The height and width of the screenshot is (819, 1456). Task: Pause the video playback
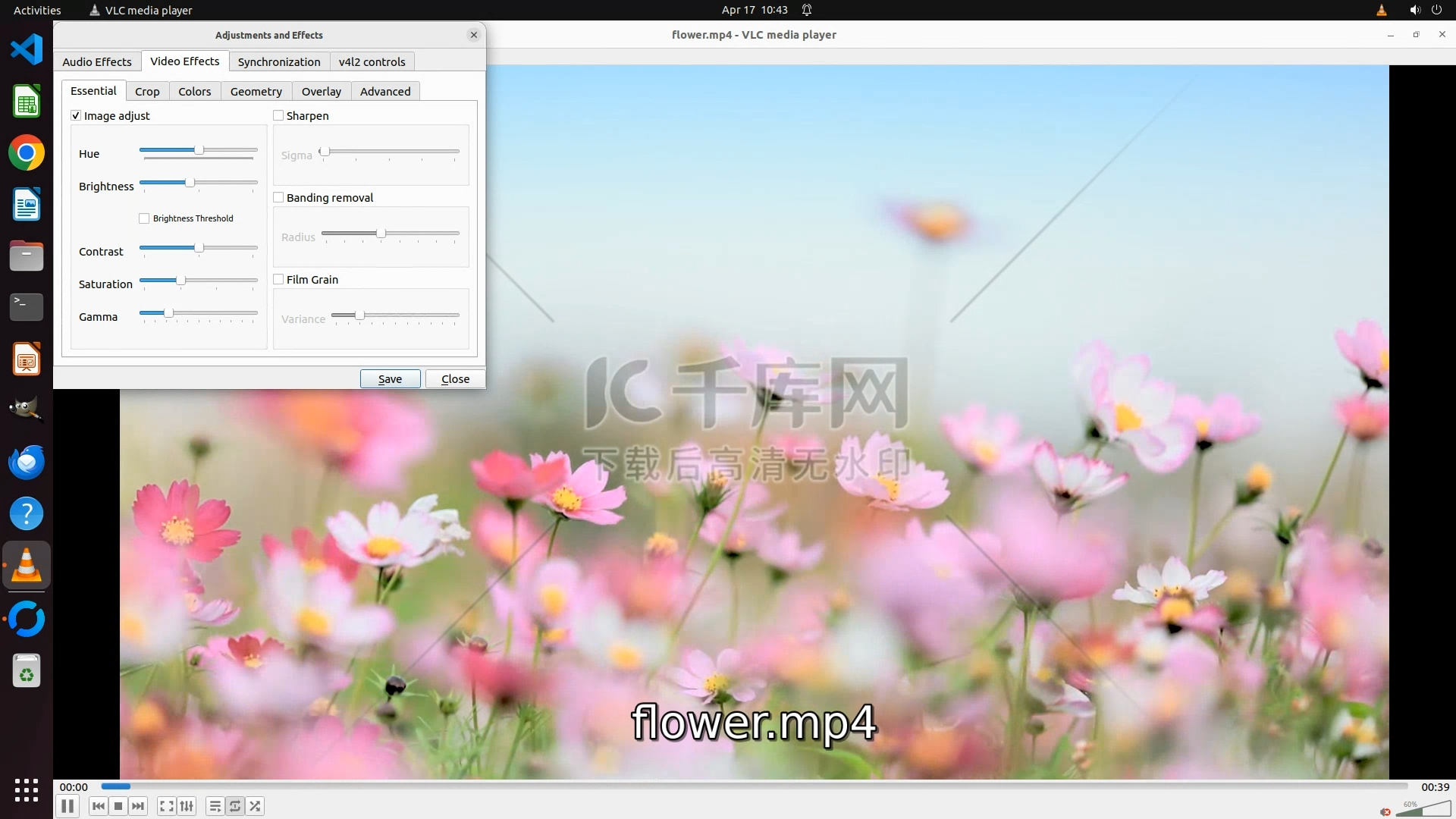(x=67, y=806)
